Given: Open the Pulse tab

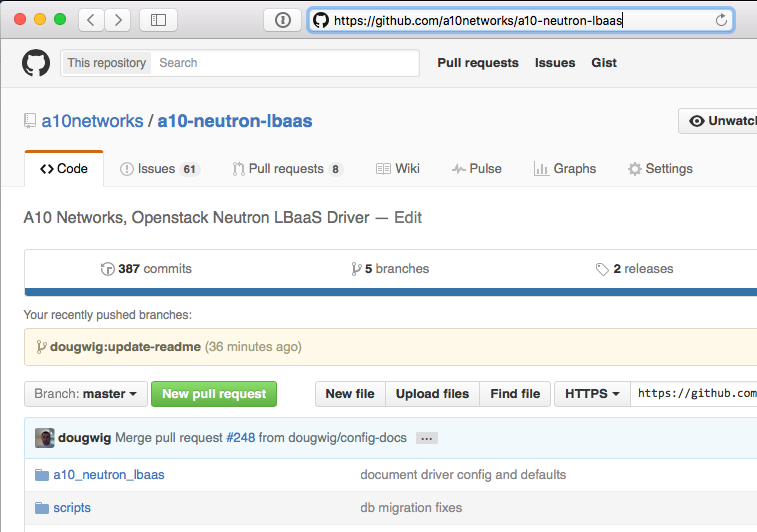Looking at the screenshot, I should [477, 169].
